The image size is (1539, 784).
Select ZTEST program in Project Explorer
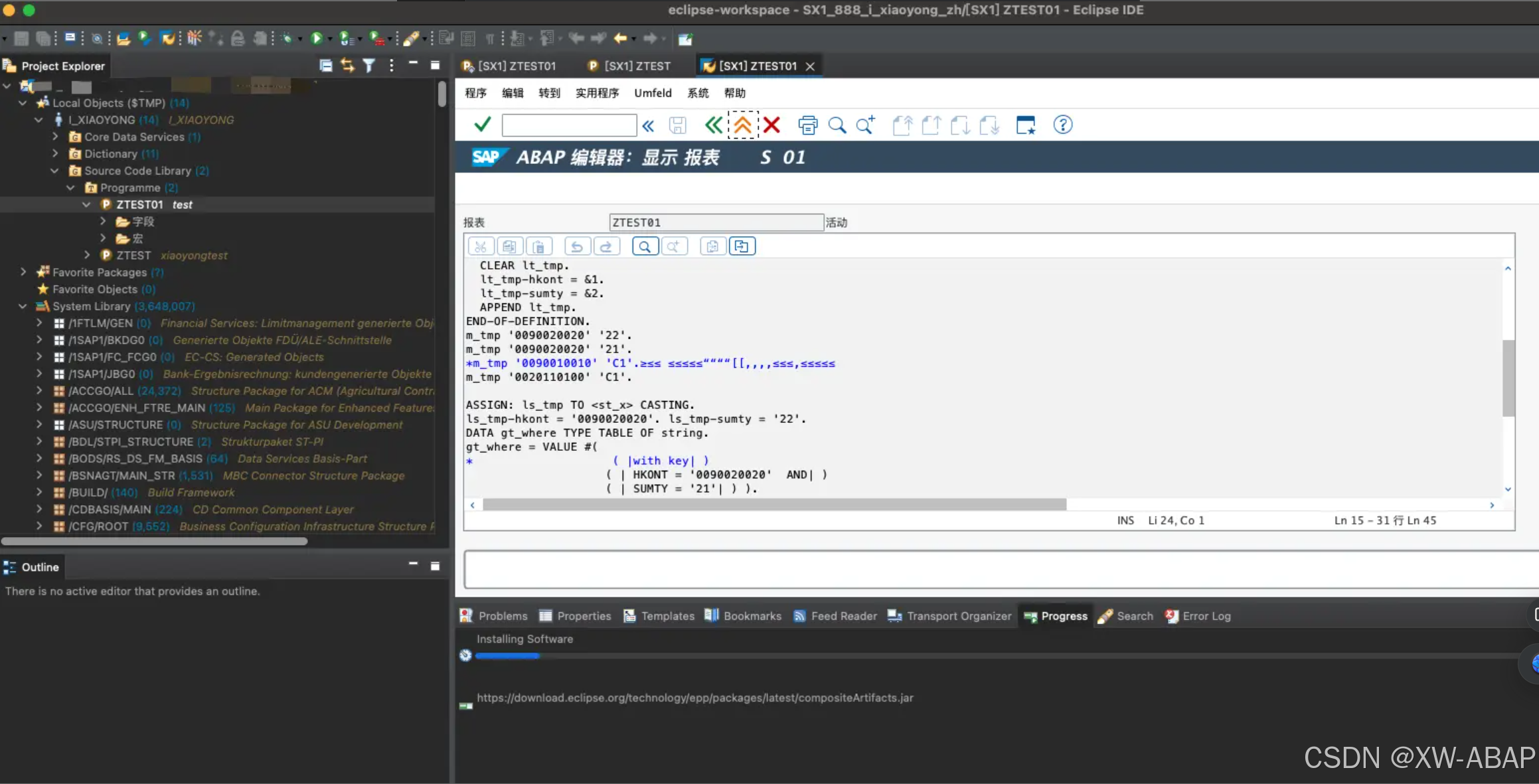133,255
